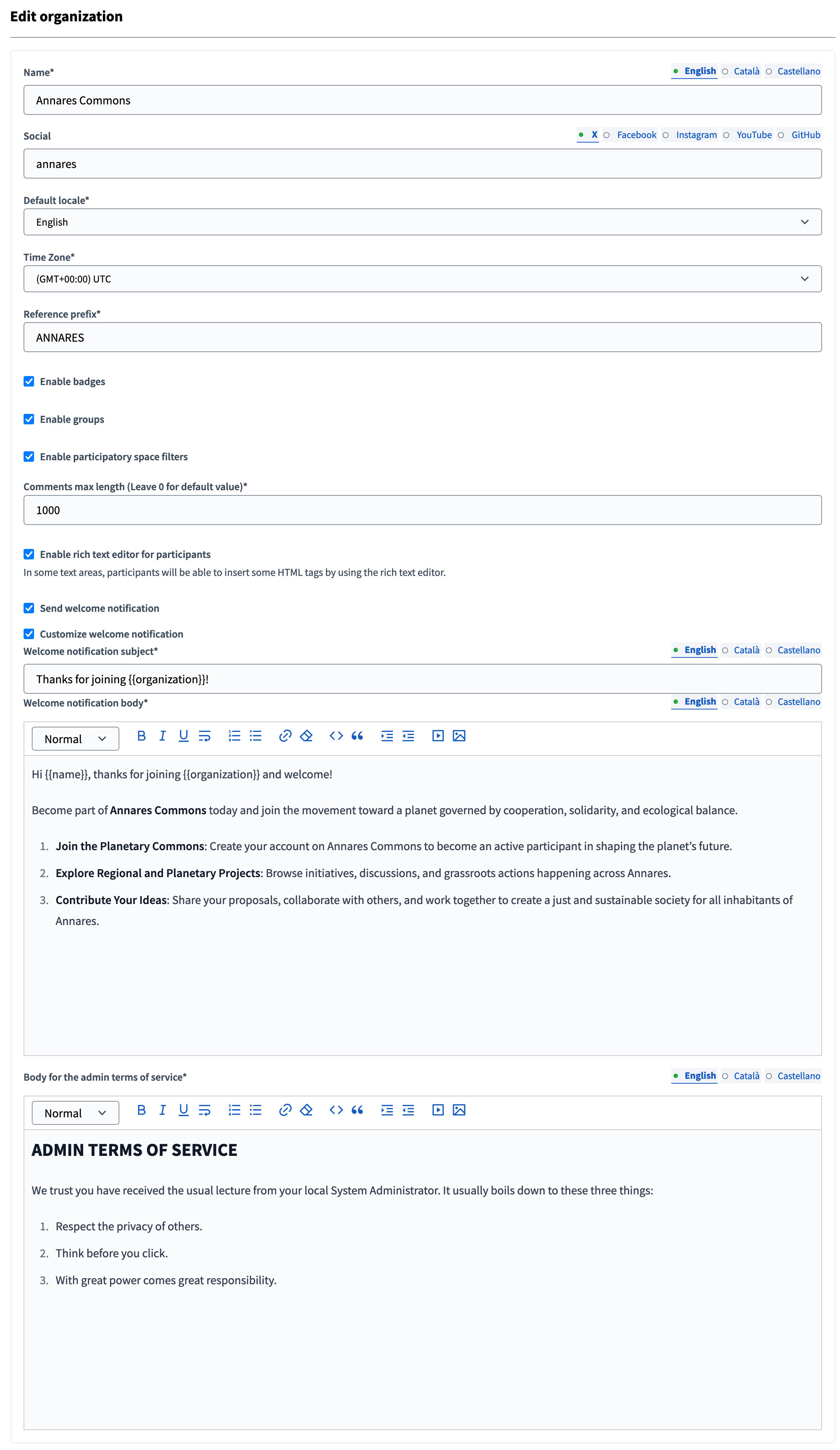Insert an image in the admin terms editor

pos(459,1111)
